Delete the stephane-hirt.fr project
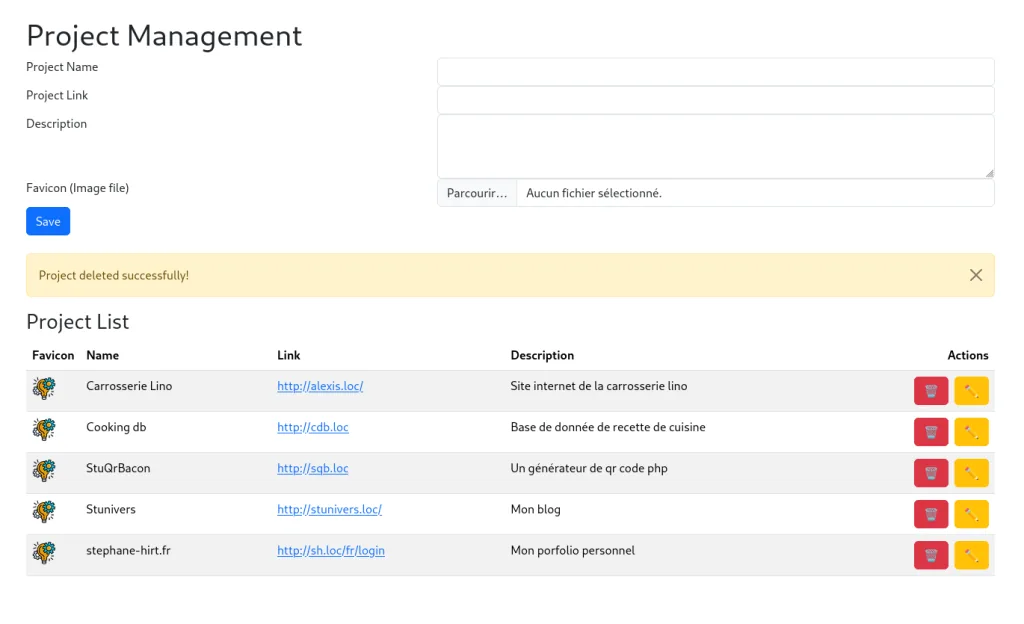The image size is (1024, 624). point(931,555)
